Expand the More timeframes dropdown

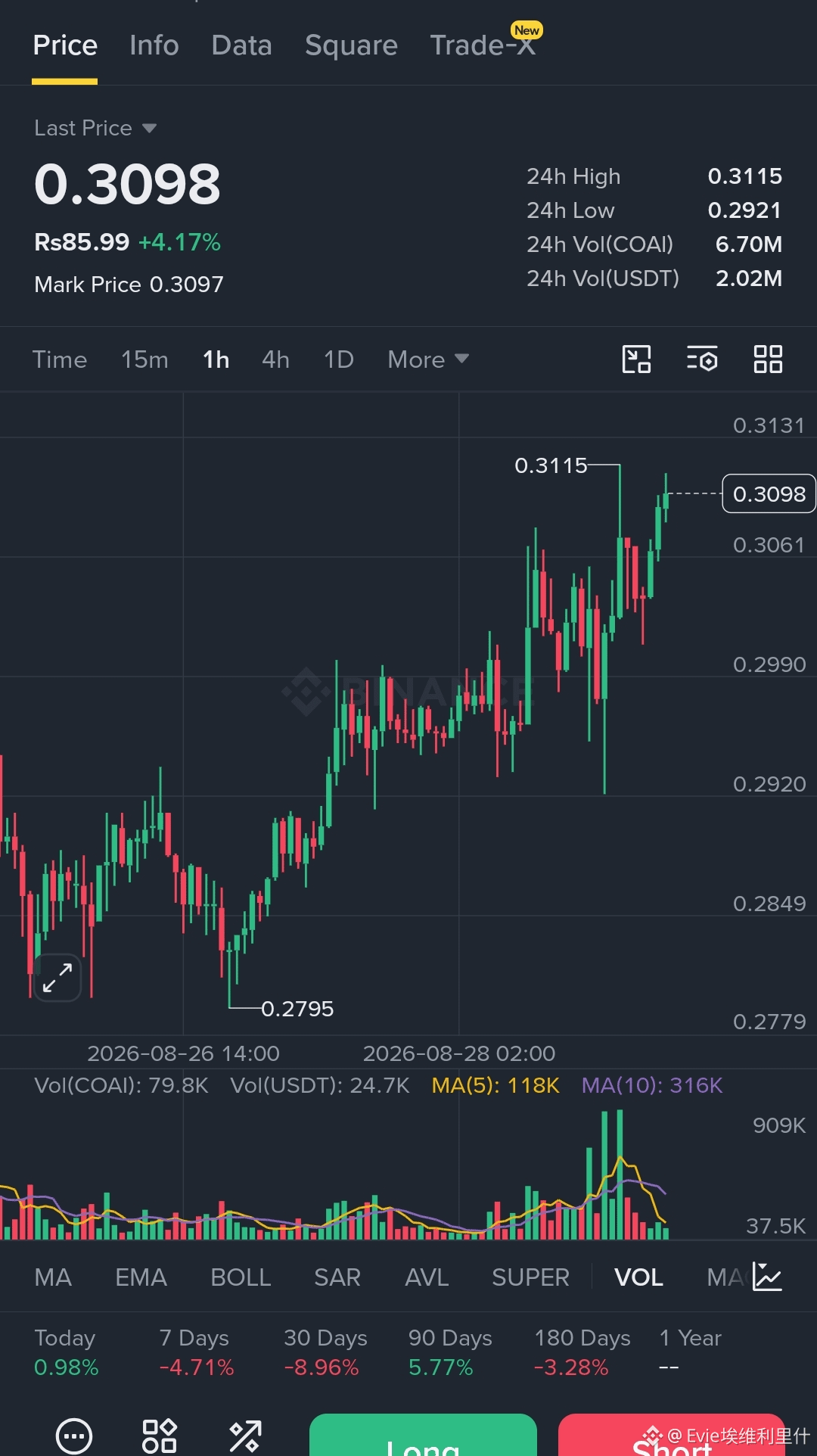428,359
